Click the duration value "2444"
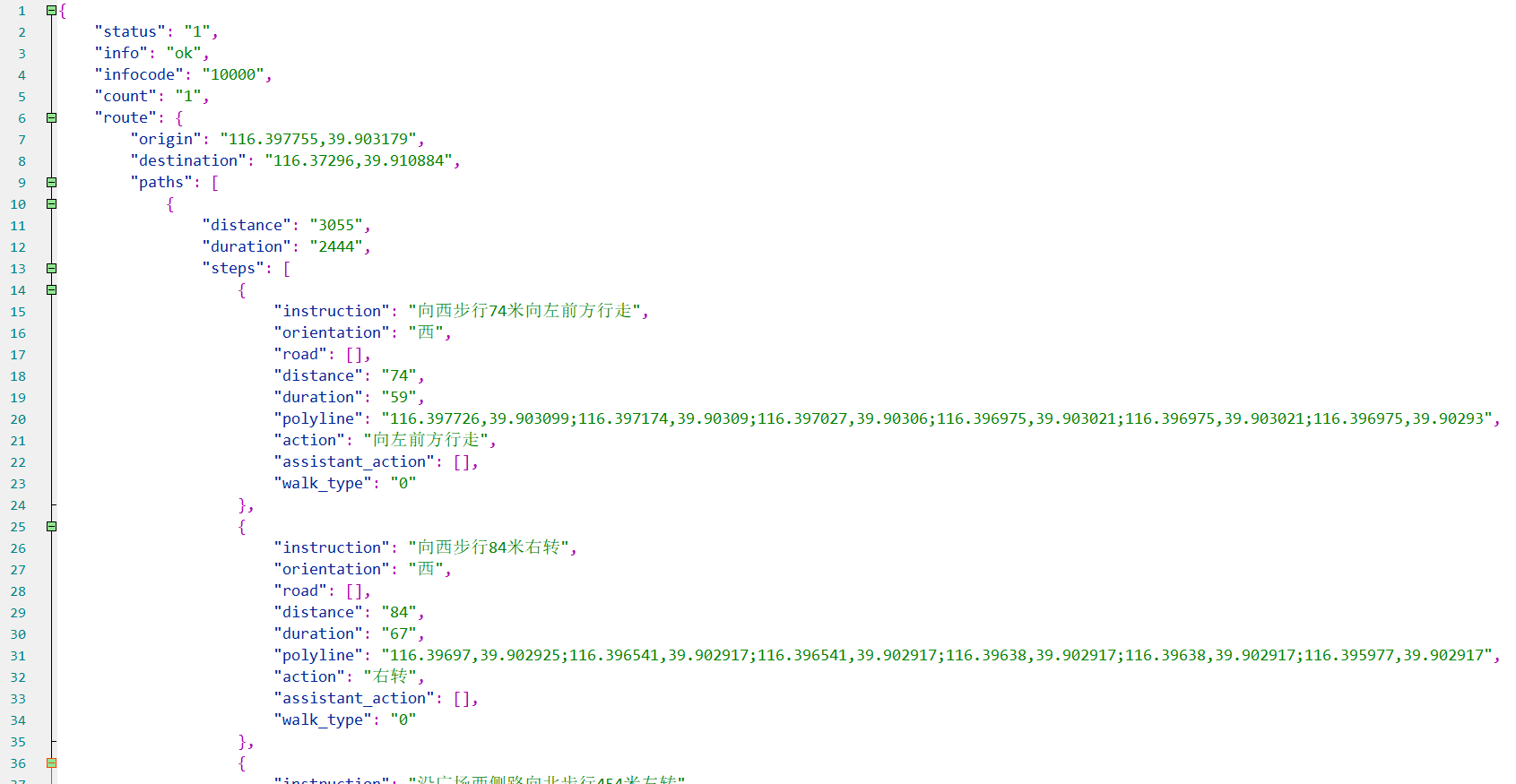The height and width of the screenshot is (784, 1516). [x=335, y=246]
